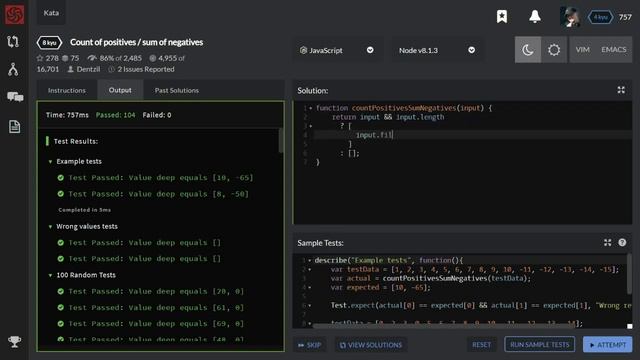Click the output panel vertical scrollbar

[281, 140]
